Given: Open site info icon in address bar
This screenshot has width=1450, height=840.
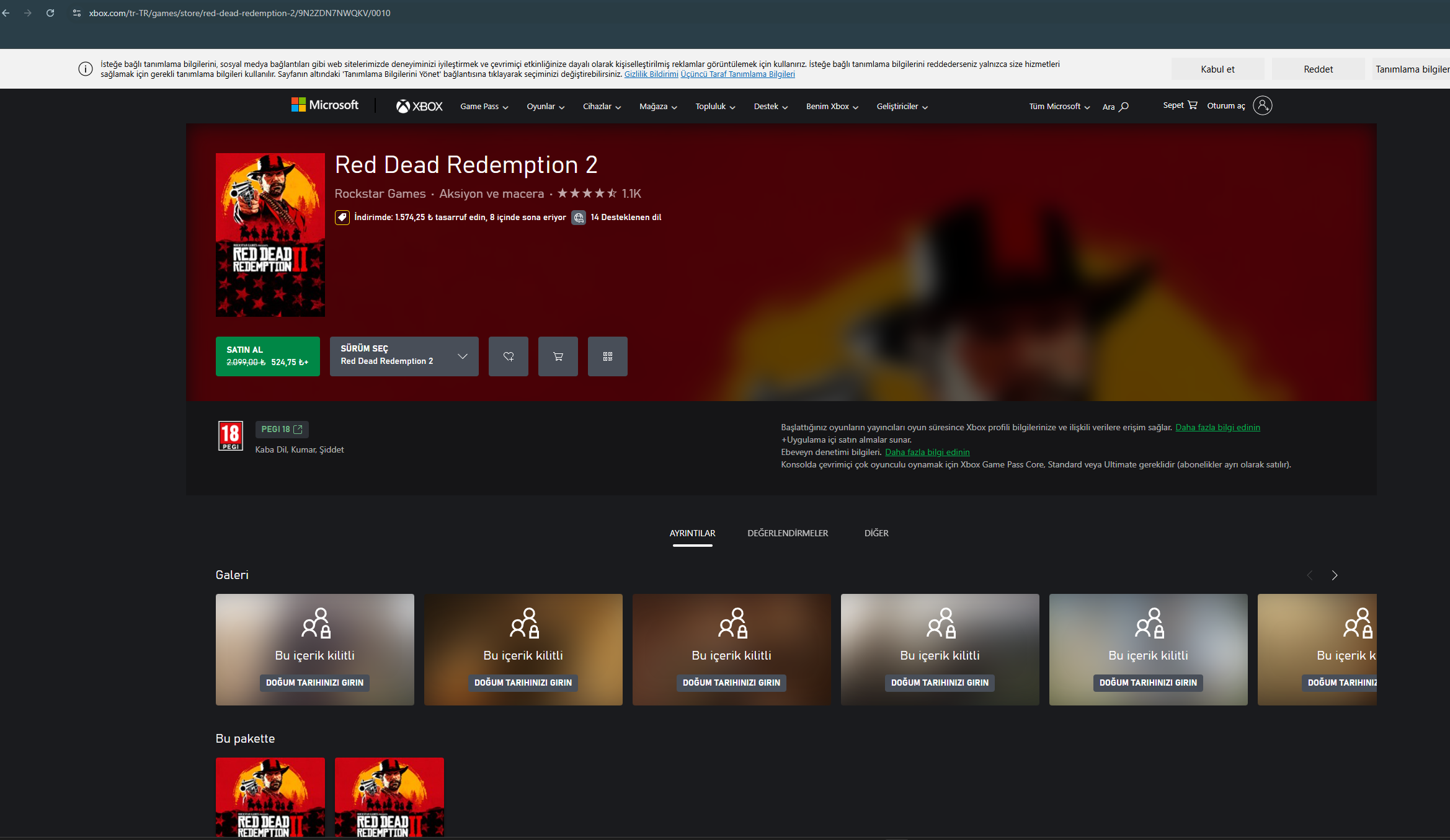Looking at the screenshot, I should point(77,13).
